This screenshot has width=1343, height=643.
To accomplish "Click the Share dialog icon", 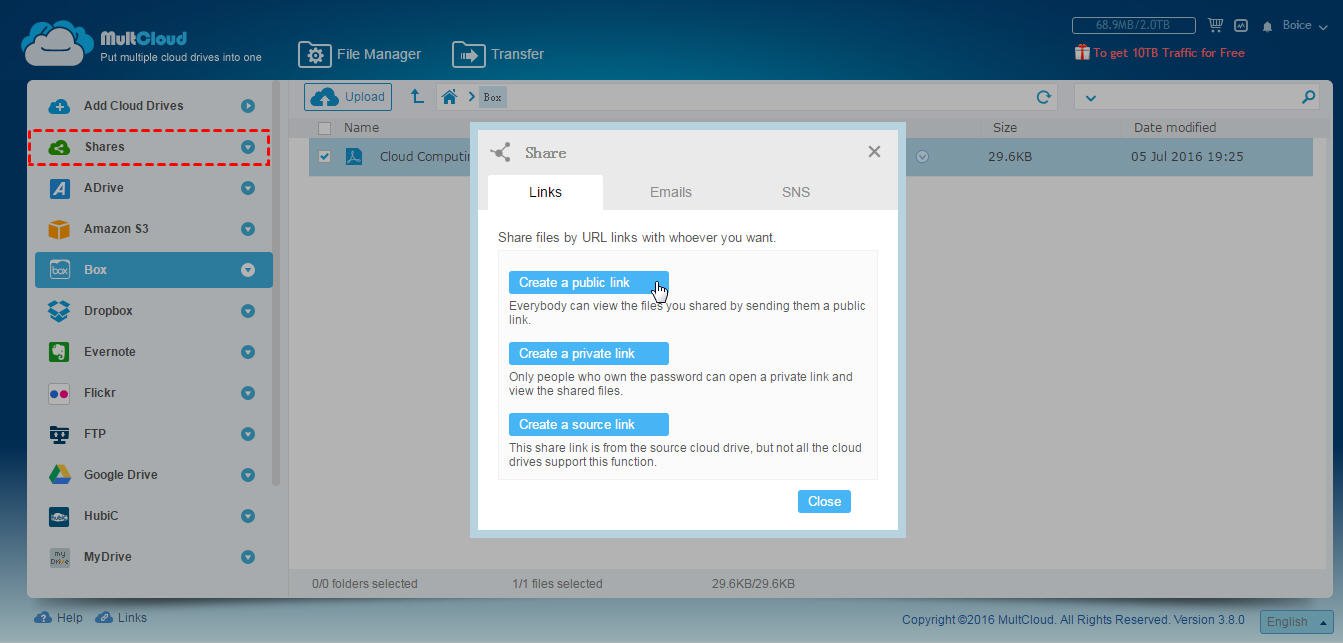I will pos(501,152).
